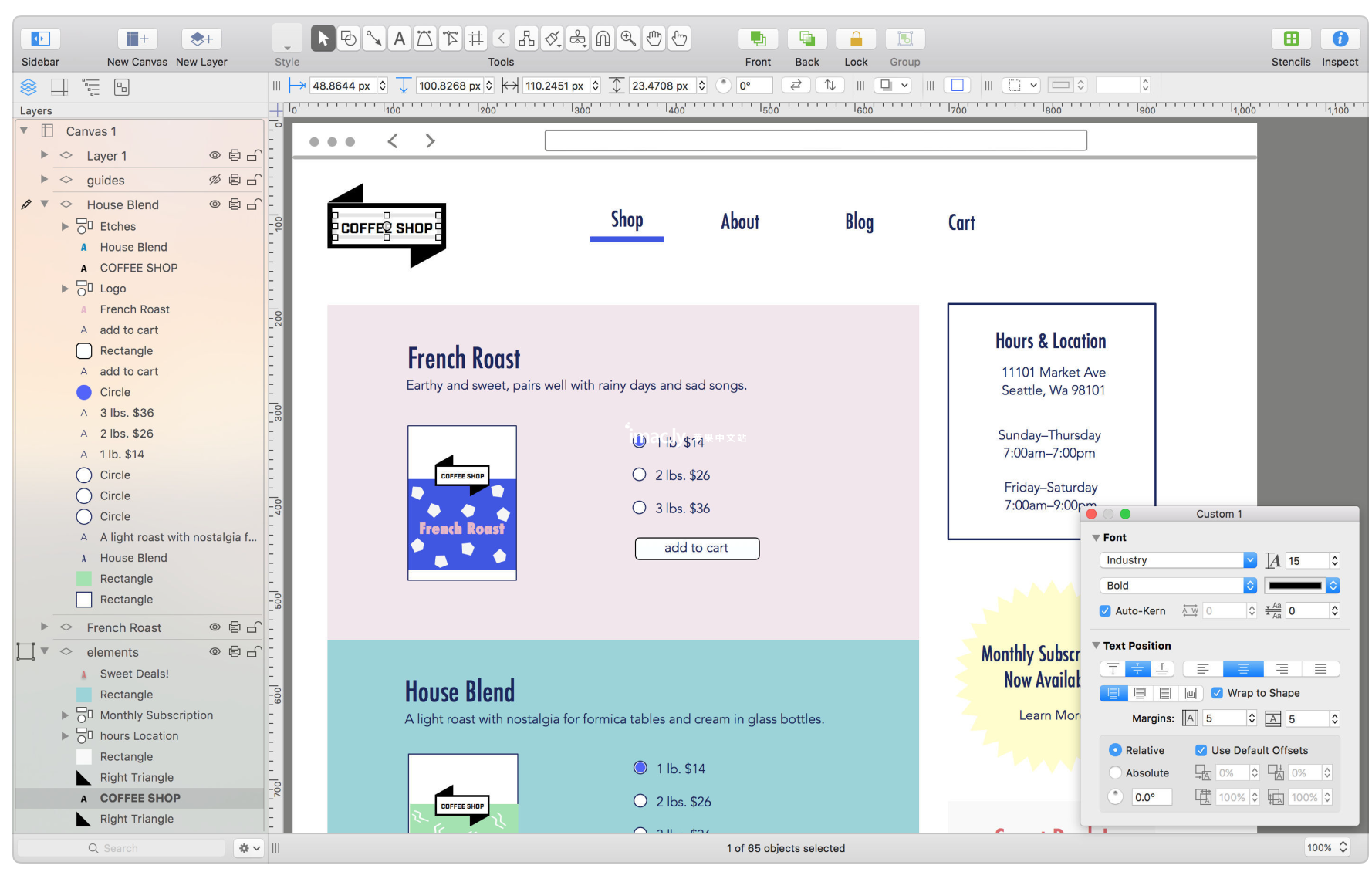This screenshot has height=872, width=1372.
Task: Hide the French Roast layer
Action: [215, 627]
